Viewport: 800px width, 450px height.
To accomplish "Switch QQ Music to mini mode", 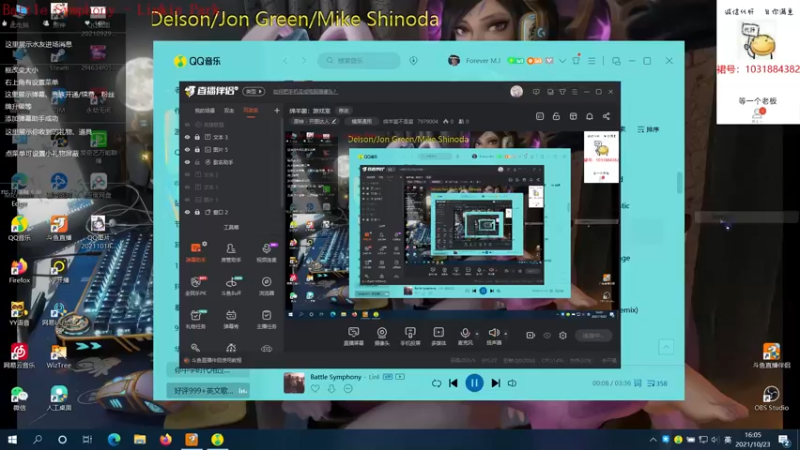I will [x=616, y=61].
